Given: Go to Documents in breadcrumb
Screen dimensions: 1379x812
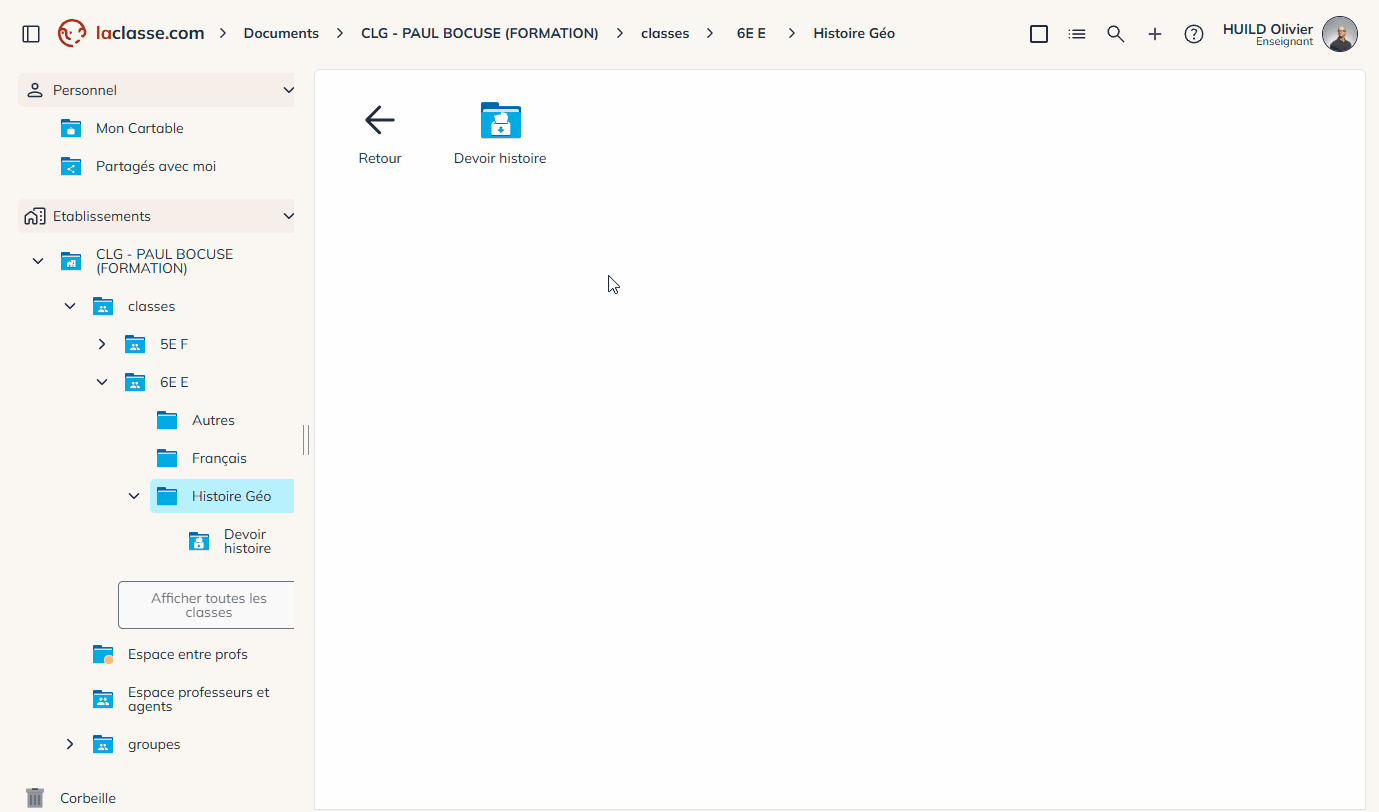Looking at the screenshot, I should click(x=281, y=33).
